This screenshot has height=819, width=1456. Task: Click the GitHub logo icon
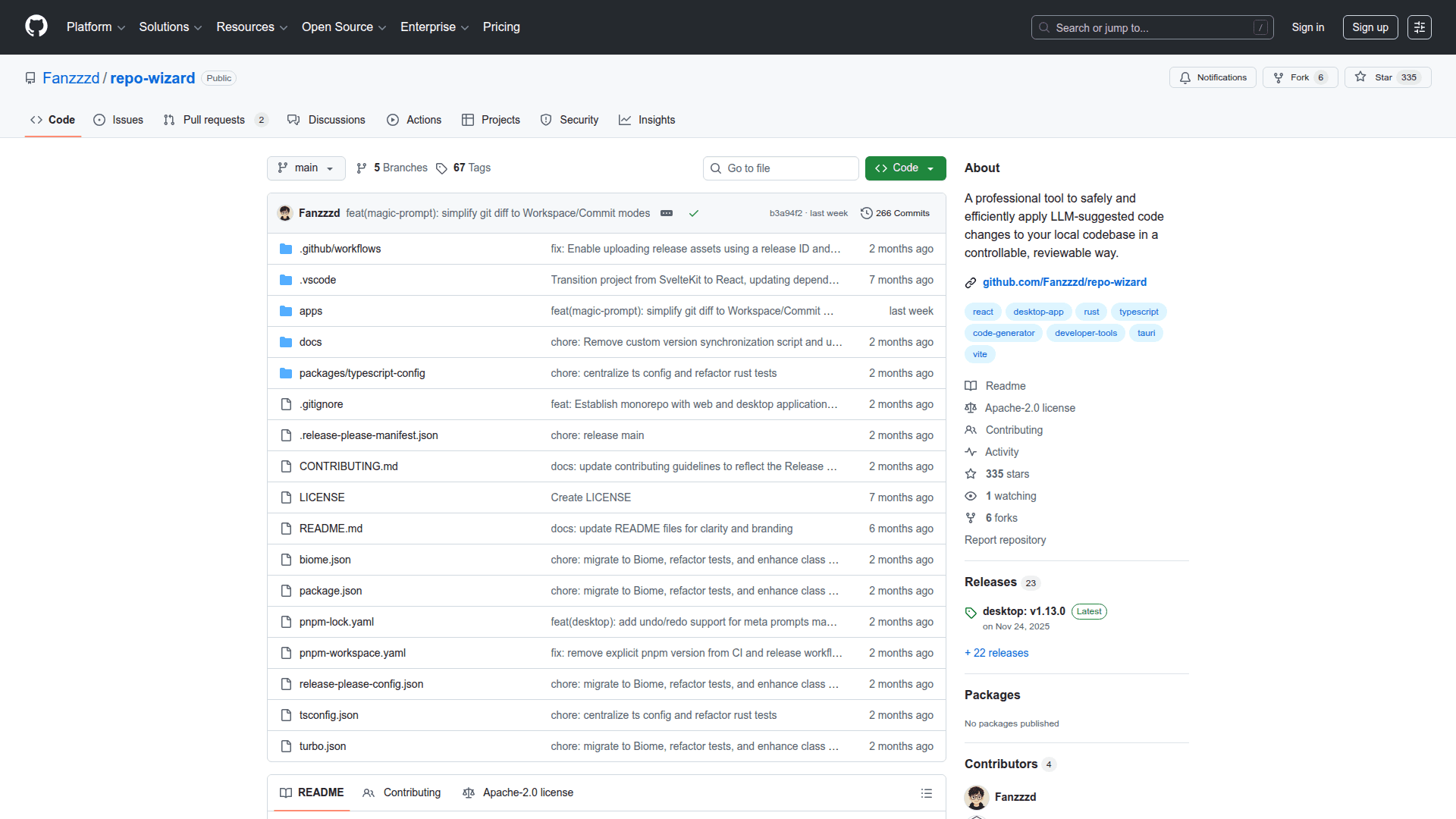coord(36,27)
